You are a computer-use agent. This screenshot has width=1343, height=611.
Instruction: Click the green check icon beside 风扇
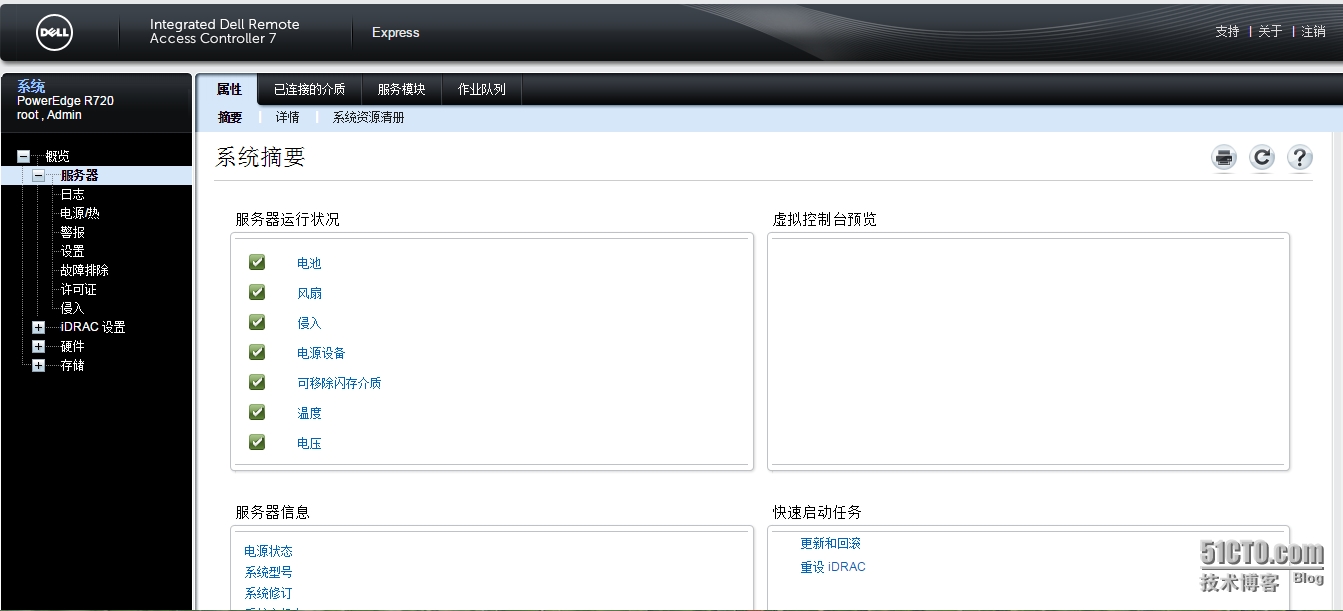(x=257, y=292)
